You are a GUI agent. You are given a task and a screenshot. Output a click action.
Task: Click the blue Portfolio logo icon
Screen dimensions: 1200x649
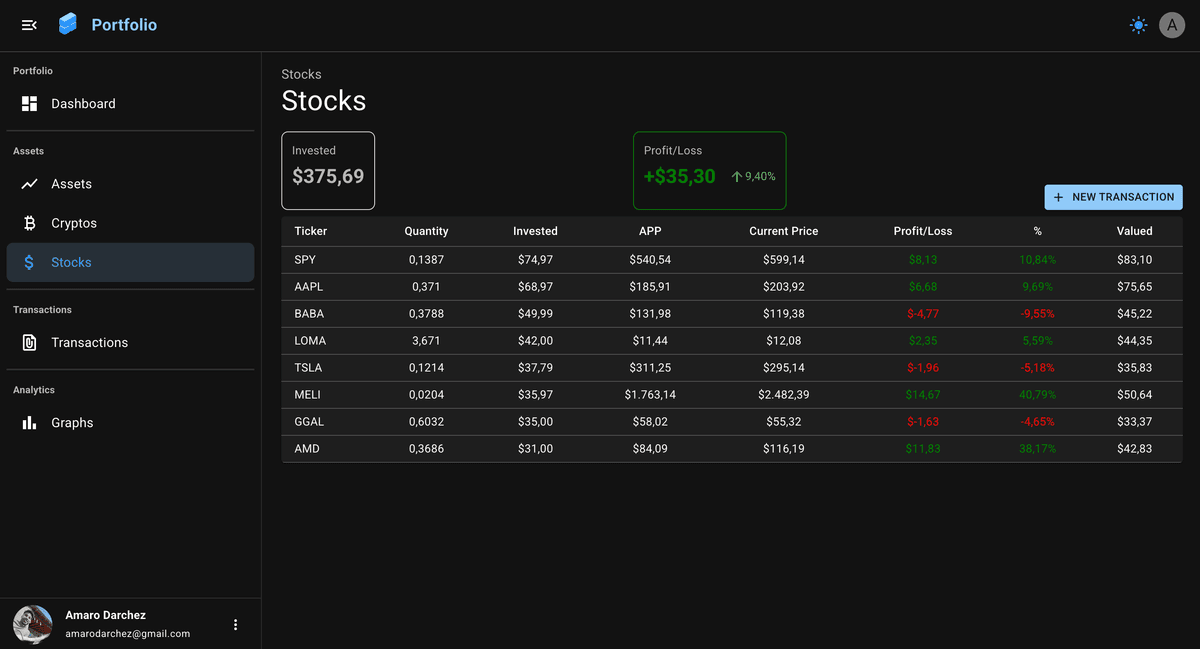click(x=68, y=24)
